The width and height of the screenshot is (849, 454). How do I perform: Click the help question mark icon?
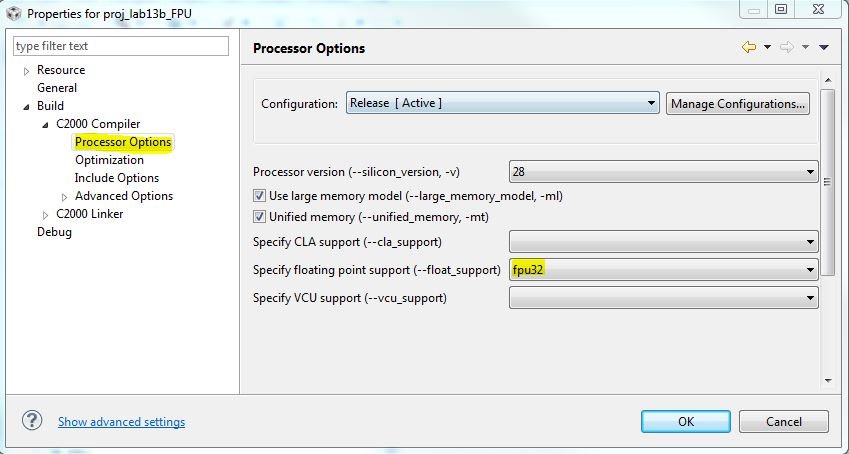point(32,421)
